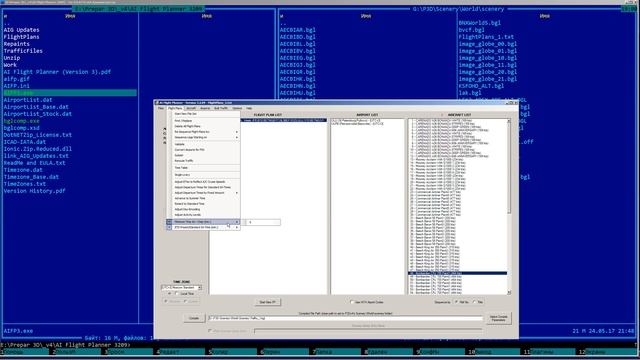Toggle the Use IATA Airport Codes checkbox
The height and width of the screenshot is (360, 640).
pos(352,302)
